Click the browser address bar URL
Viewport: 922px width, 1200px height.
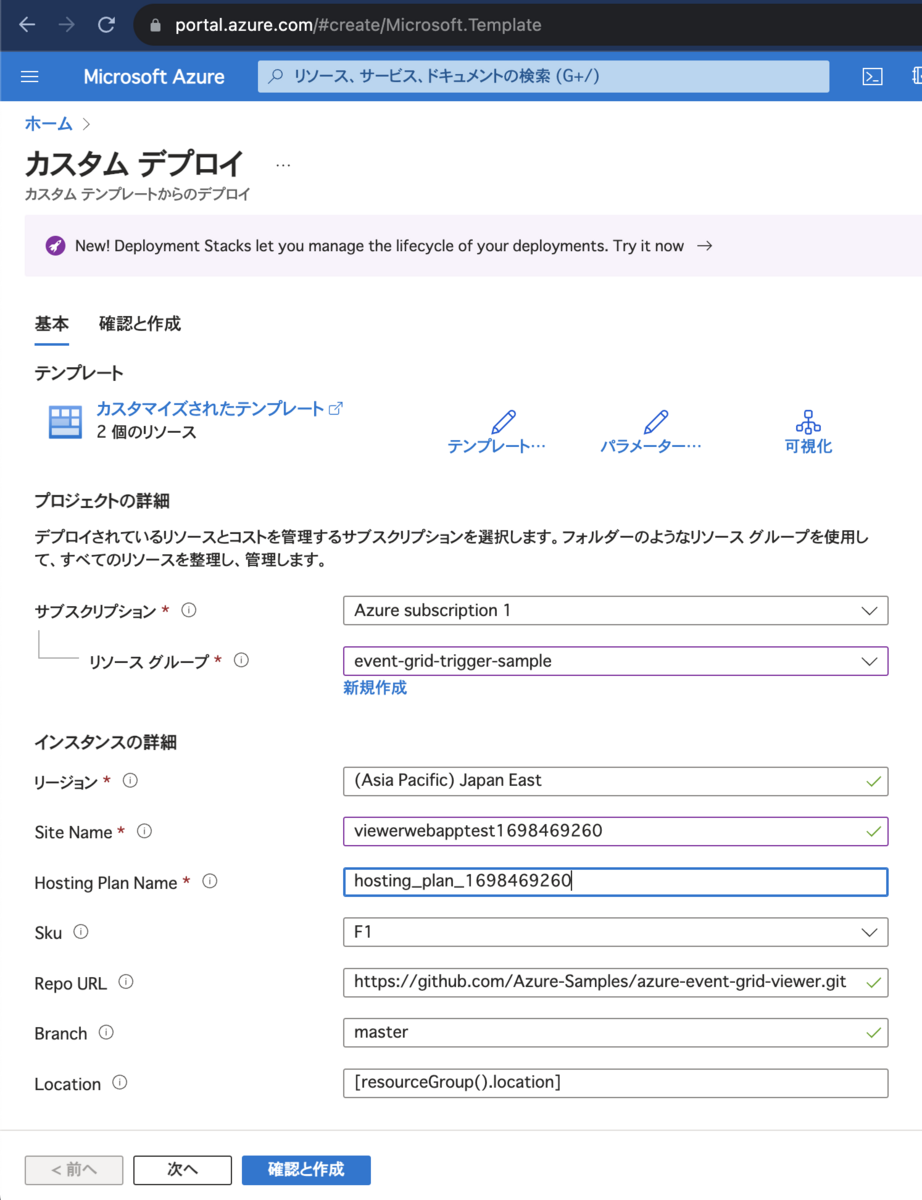(x=358, y=26)
